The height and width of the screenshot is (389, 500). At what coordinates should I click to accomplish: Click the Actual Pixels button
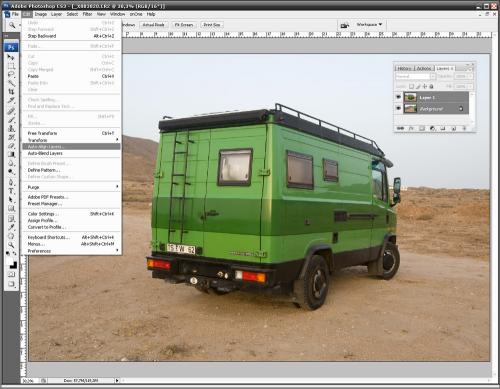154,25
